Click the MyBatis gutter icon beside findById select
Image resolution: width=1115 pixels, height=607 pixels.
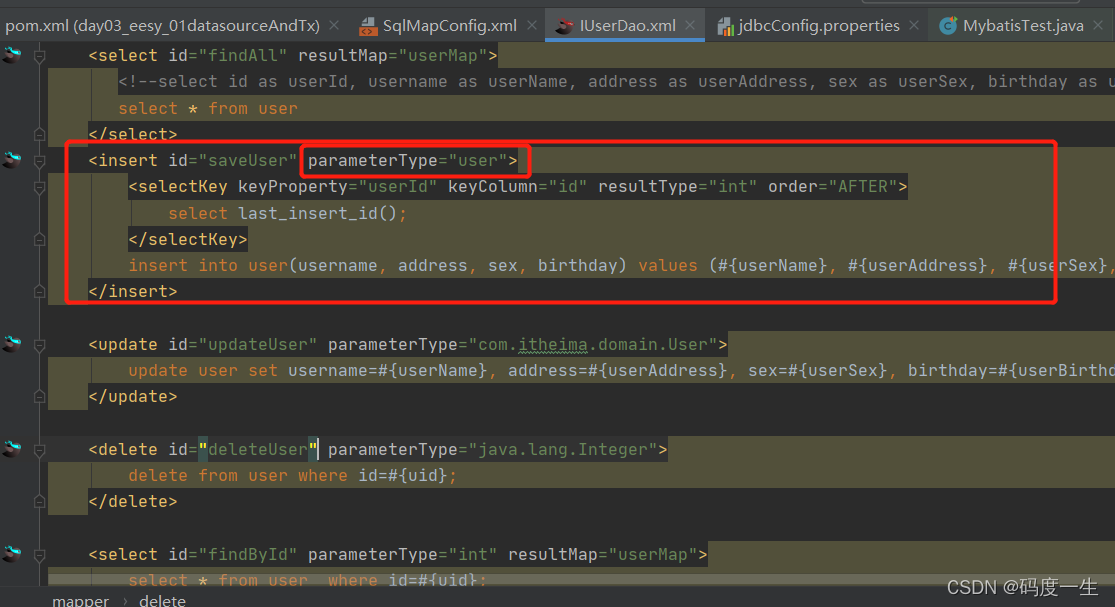click(x=12, y=554)
